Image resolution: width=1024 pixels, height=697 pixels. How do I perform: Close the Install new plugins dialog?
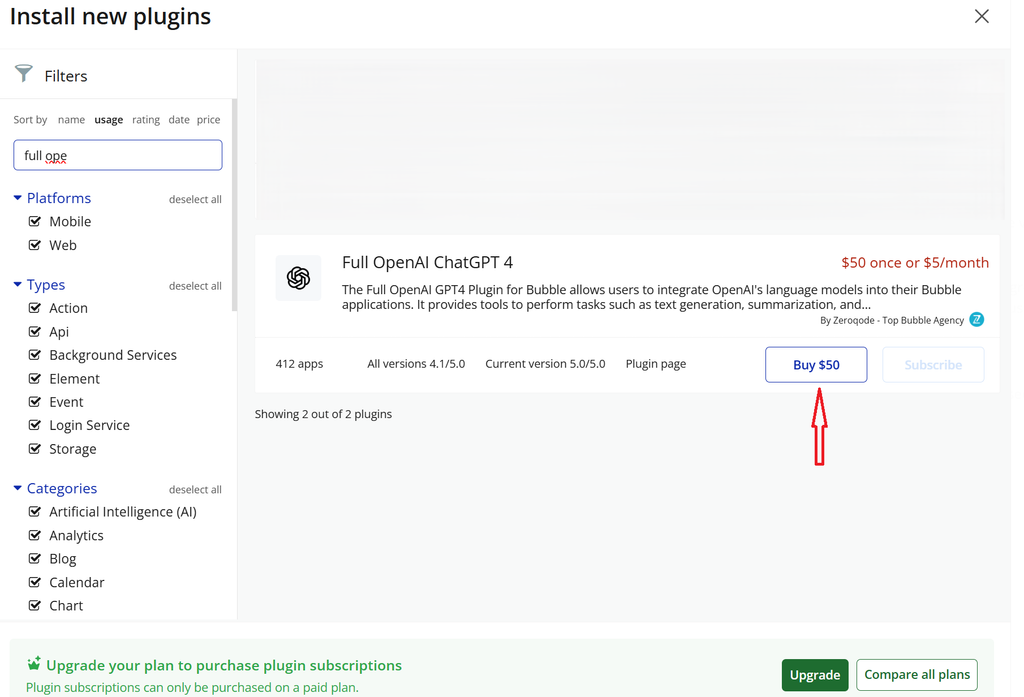pos(981,17)
